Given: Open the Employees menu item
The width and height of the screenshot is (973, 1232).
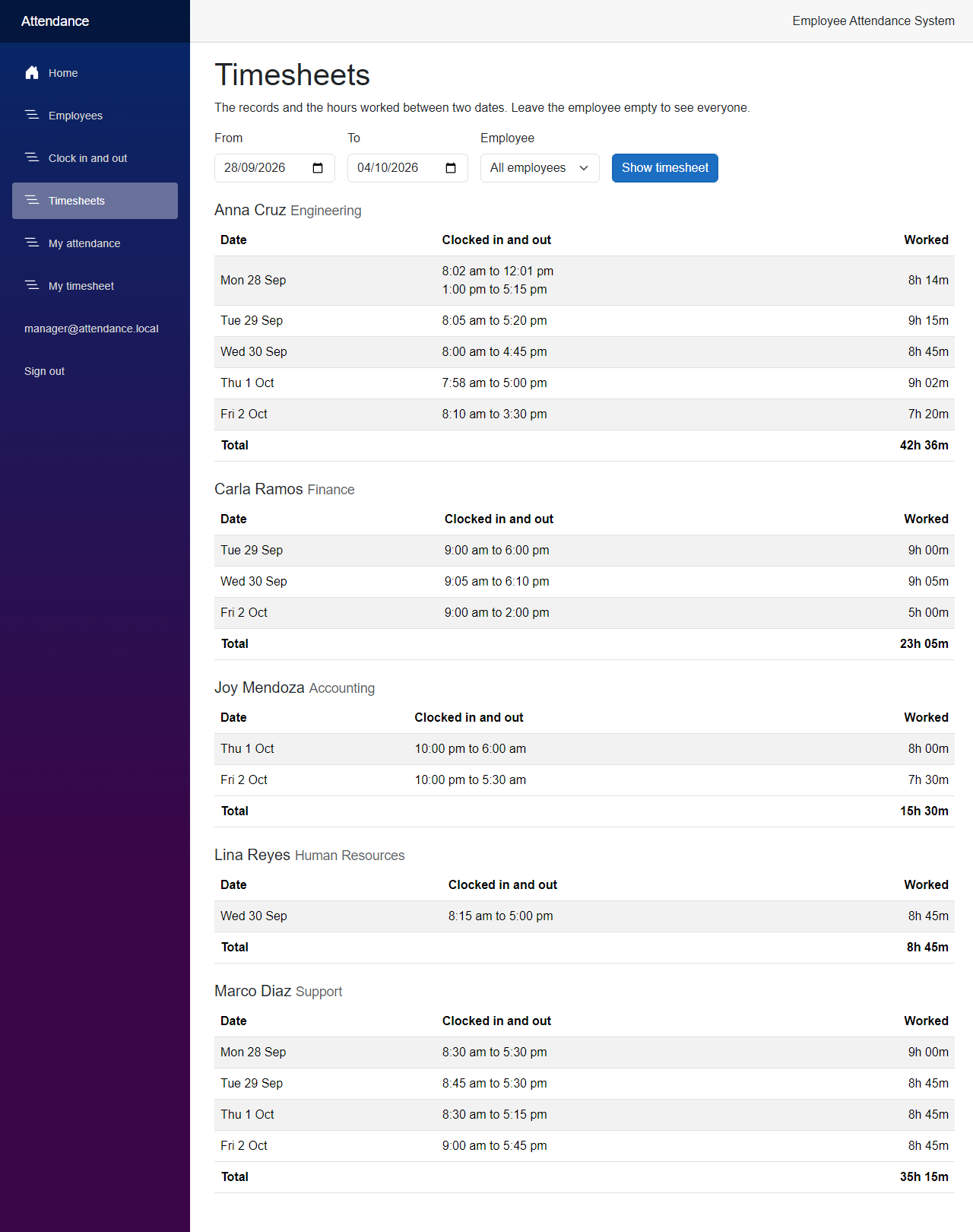Looking at the screenshot, I should click(95, 116).
